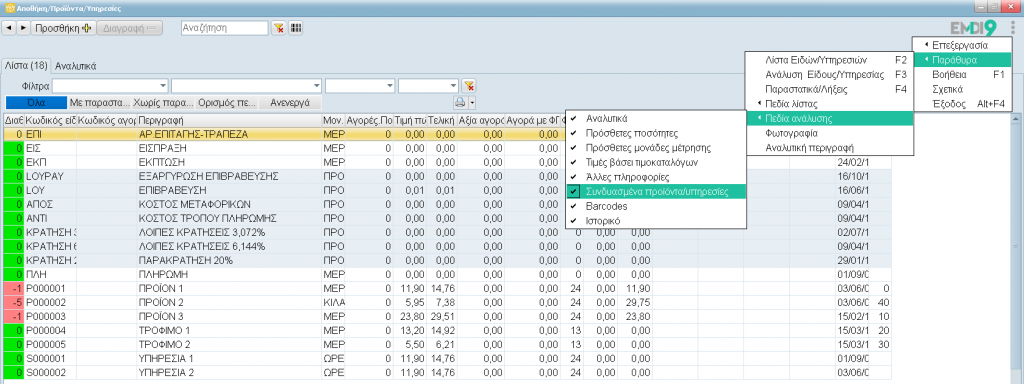Click the printer icon above the list
This screenshot has width=1024, height=384.
[x=460, y=103]
